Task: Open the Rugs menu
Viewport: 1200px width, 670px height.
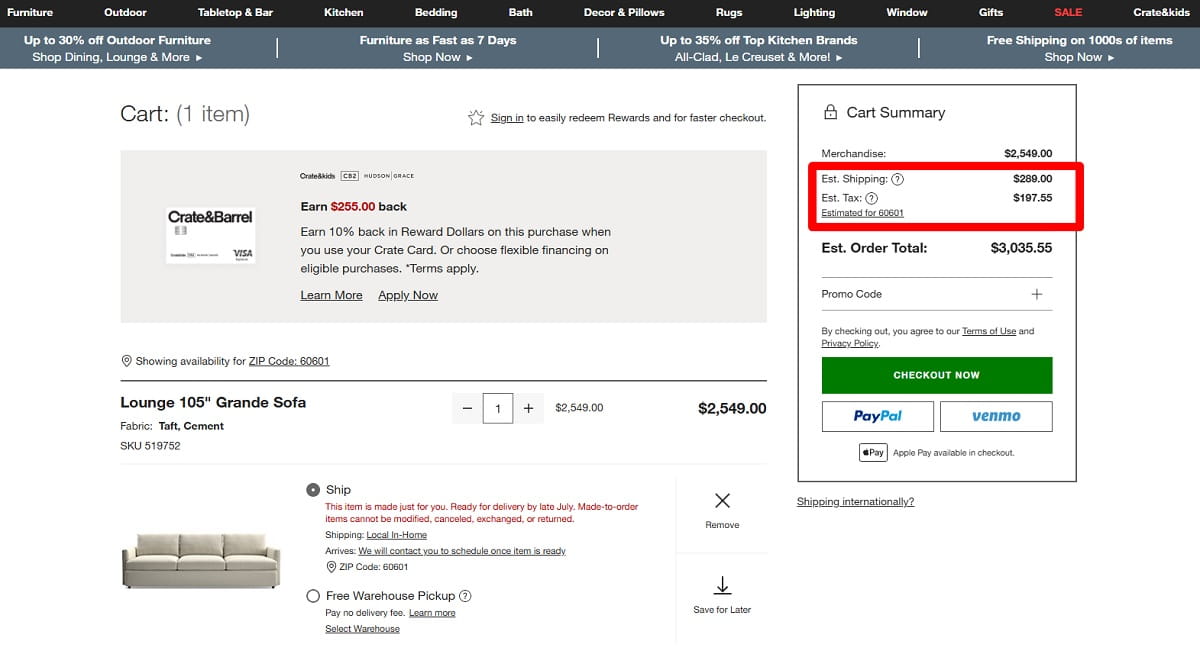Action: [x=729, y=12]
